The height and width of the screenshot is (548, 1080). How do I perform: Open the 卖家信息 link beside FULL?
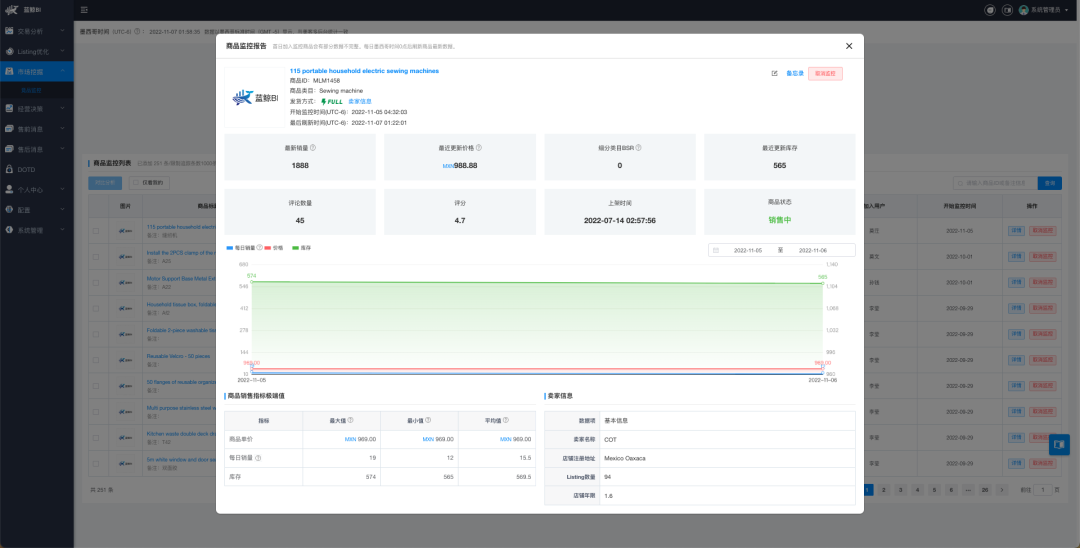click(360, 101)
